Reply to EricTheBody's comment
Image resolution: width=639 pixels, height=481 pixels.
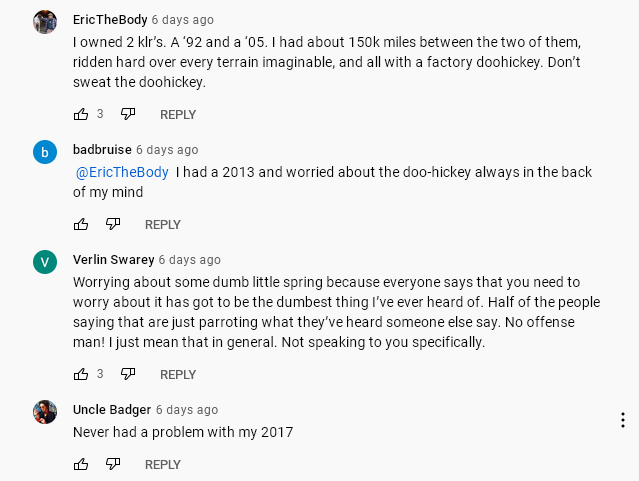[178, 115]
